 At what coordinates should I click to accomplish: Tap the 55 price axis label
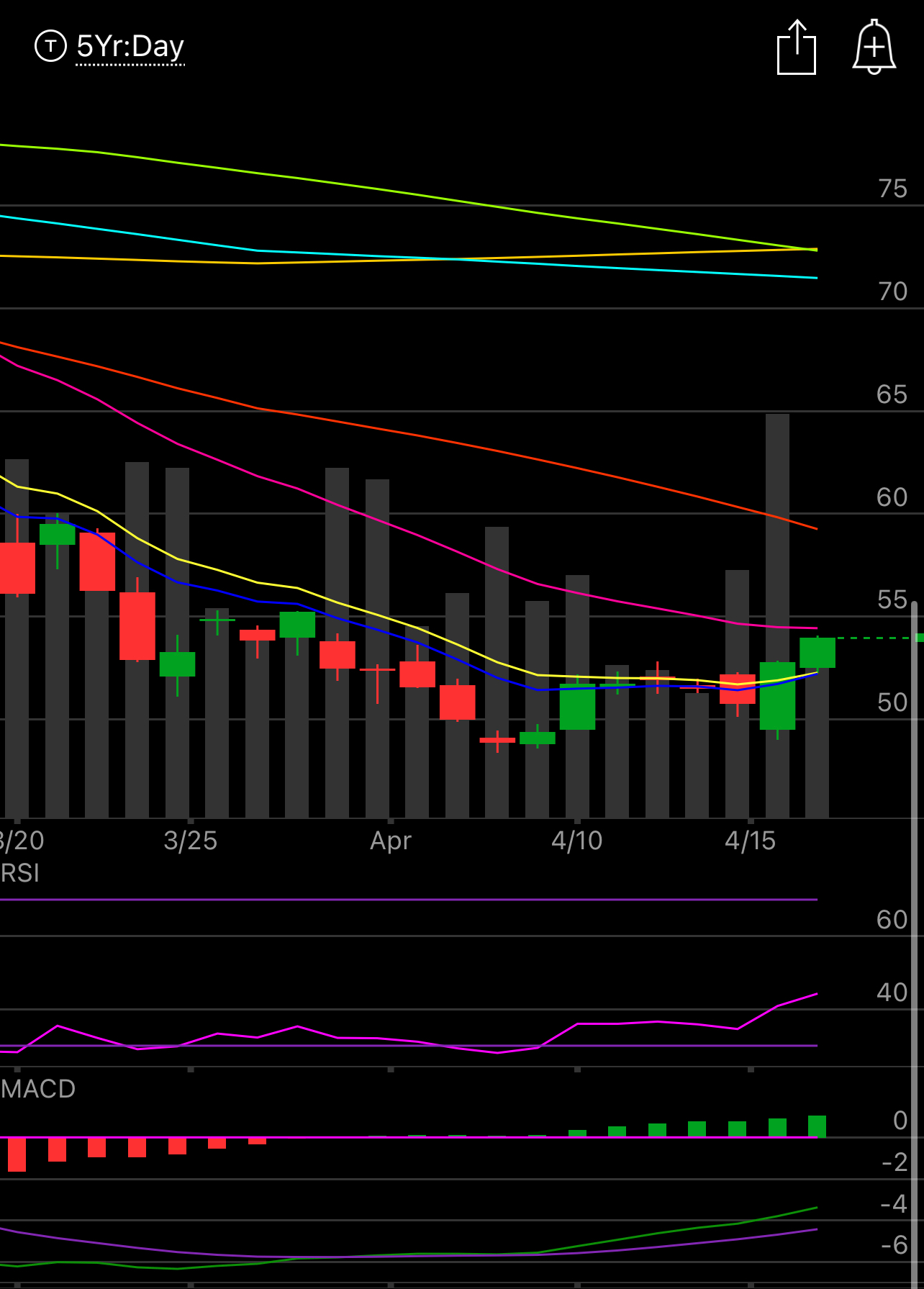[x=892, y=600]
